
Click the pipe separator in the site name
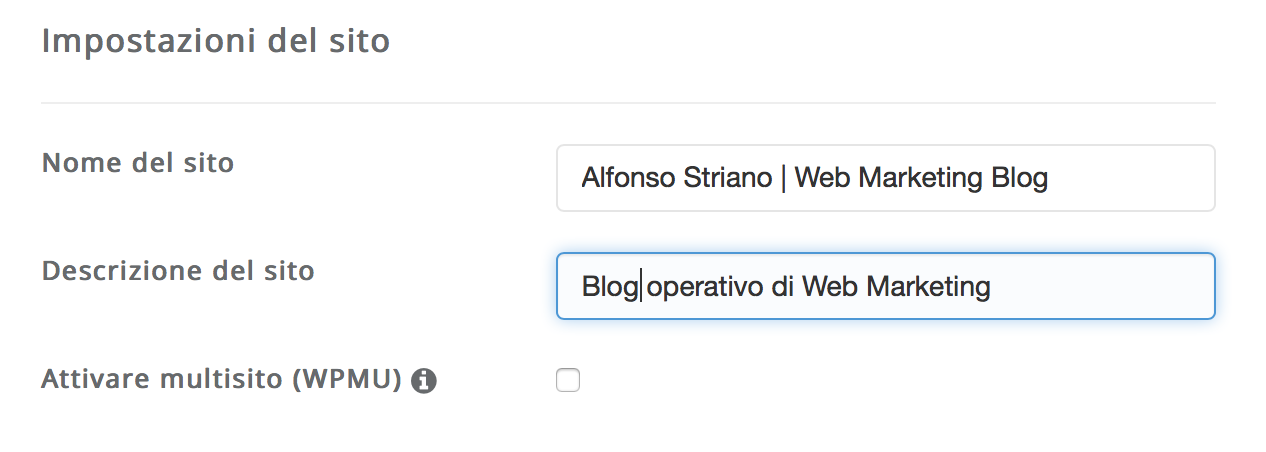pyautogui.click(x=782, y=178)
